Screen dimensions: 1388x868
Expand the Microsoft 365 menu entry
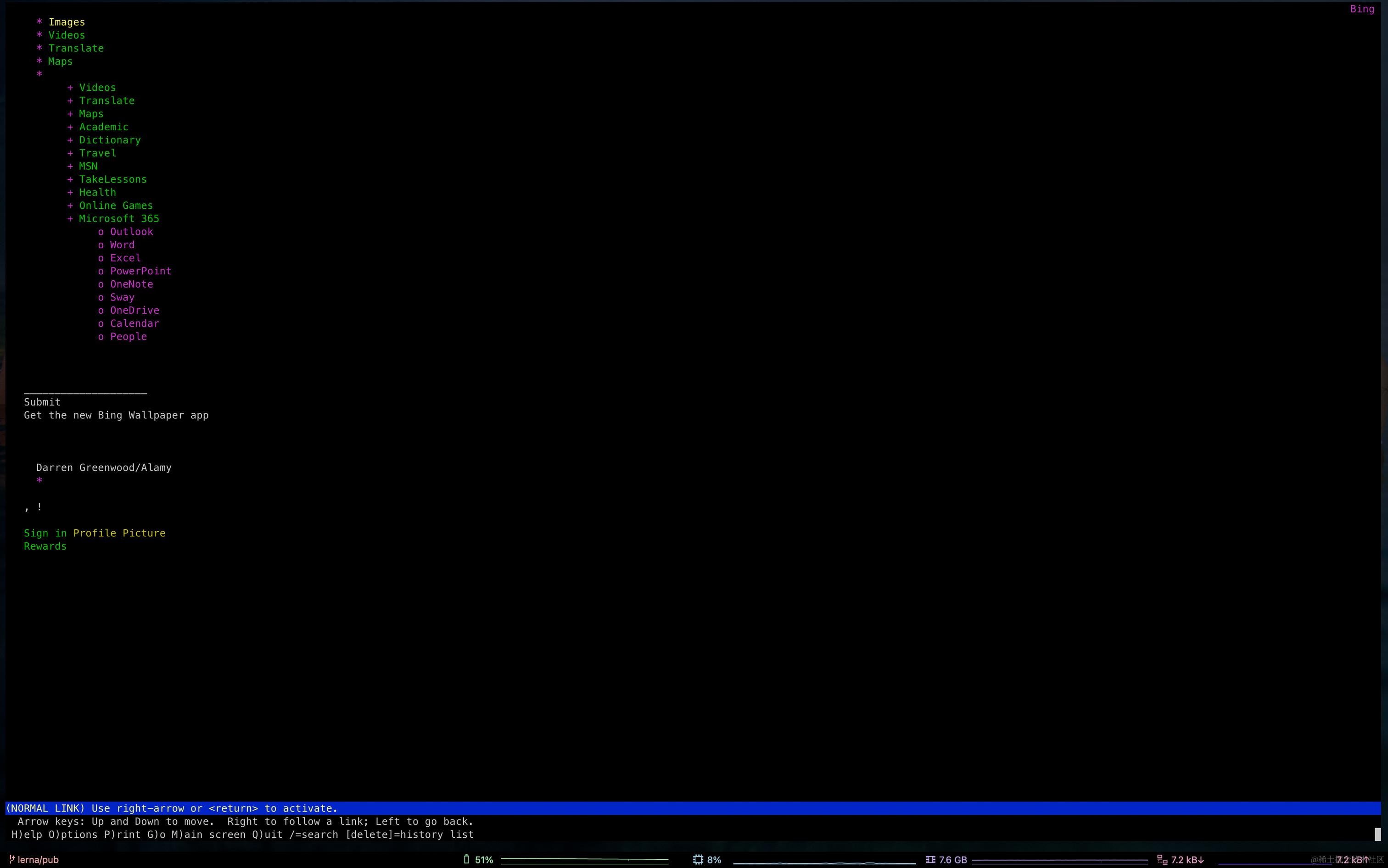119,219
